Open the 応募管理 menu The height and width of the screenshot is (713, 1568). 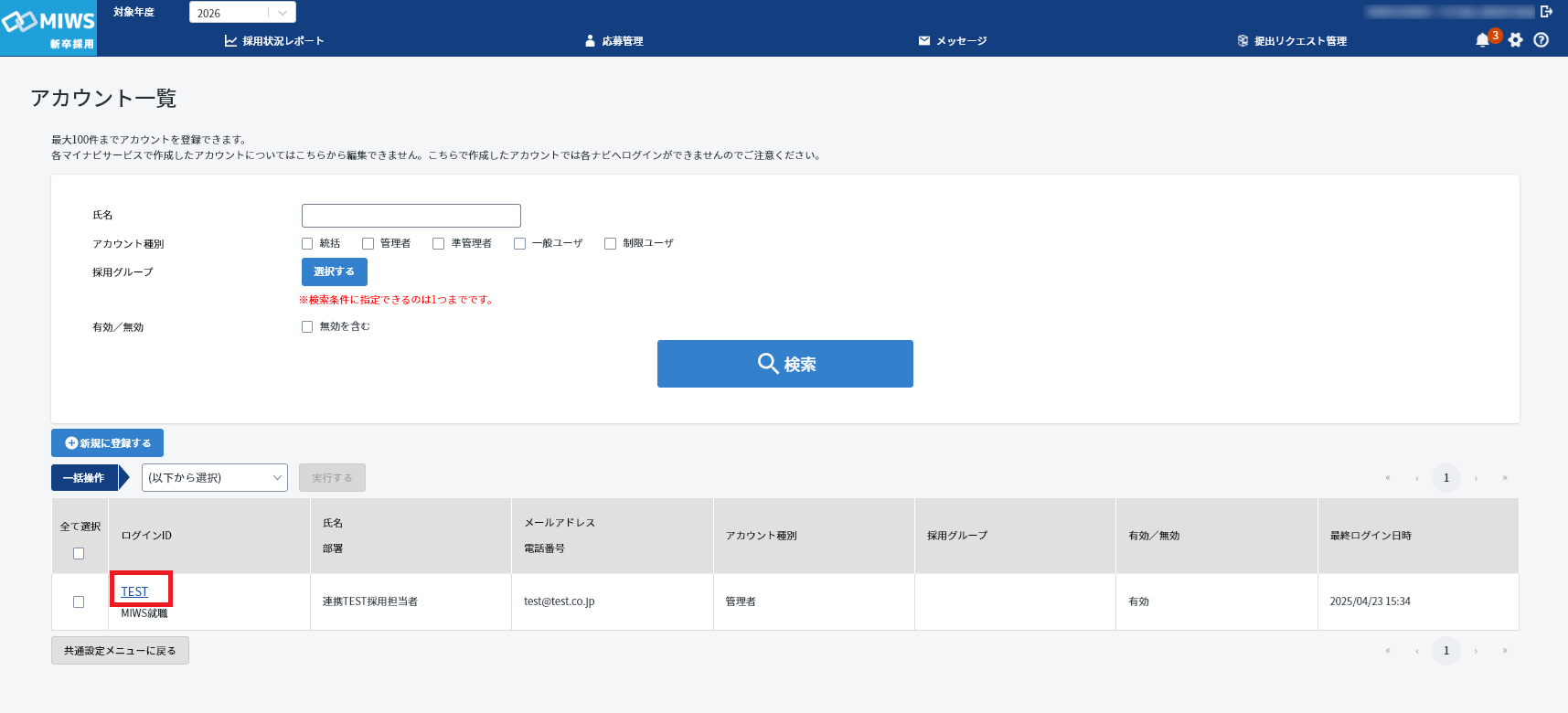614,41
